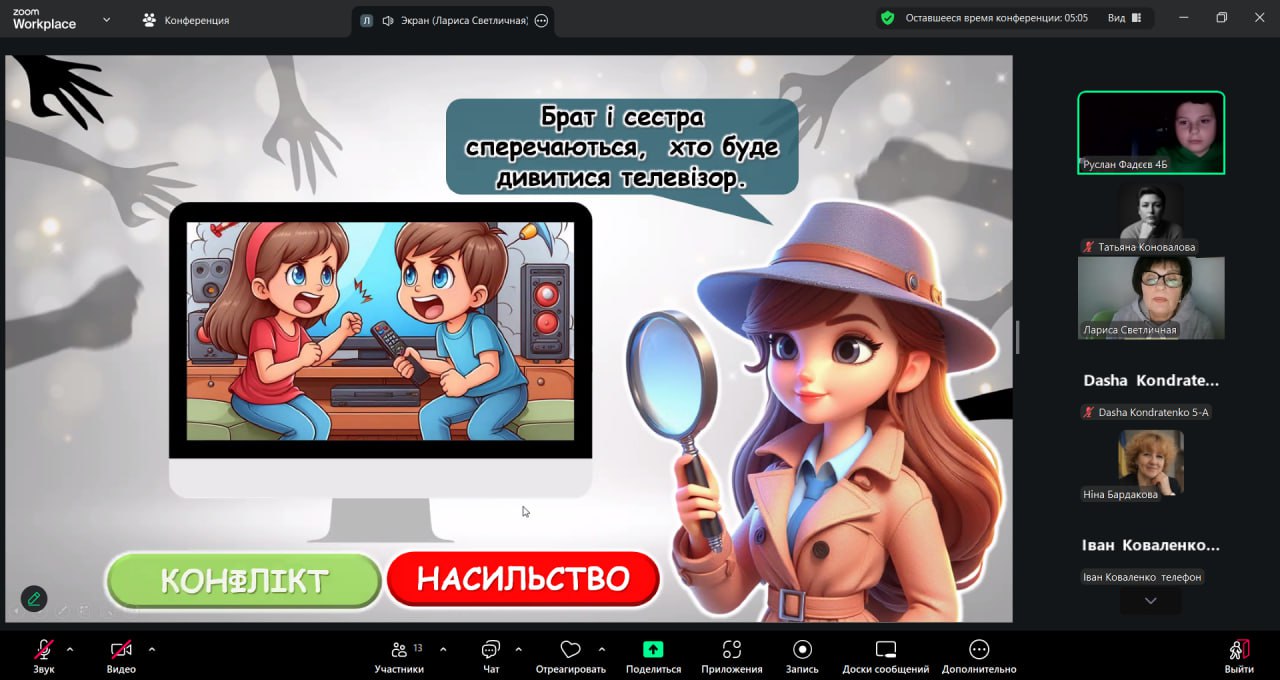Click the green encryption shield icon
Viewport: 1280px width, 680px height.
pyautogui.click(x=886, y=18)
